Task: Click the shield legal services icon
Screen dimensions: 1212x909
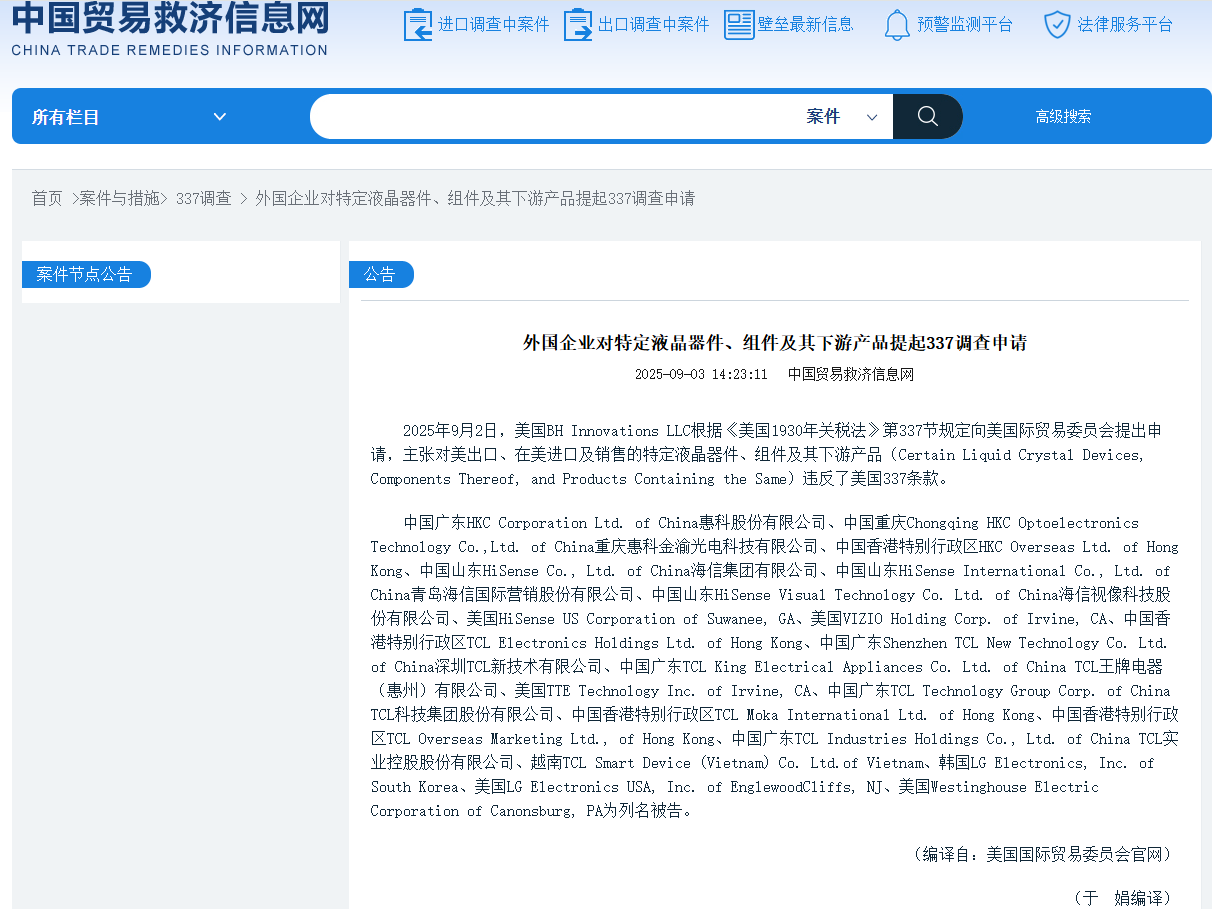Action: [1057, 25]
